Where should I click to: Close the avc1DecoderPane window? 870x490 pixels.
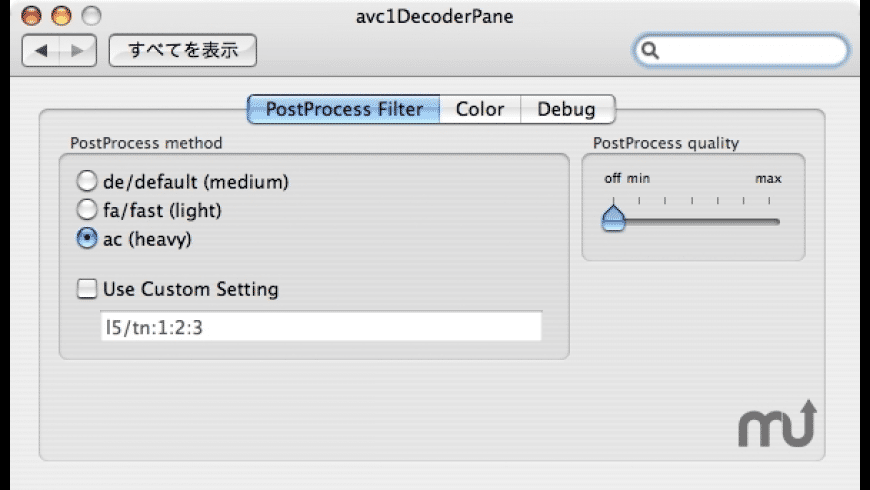click(32, 16)
